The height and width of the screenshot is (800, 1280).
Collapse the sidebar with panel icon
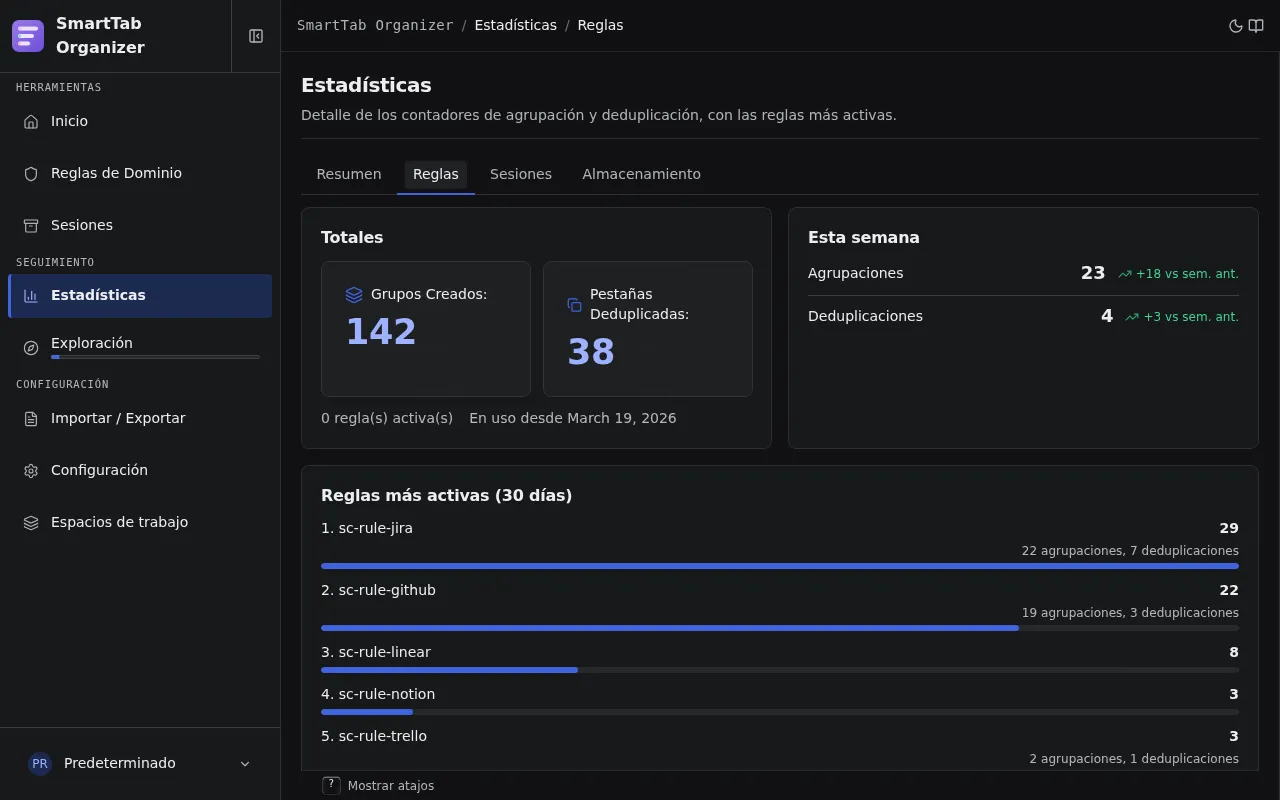[x=256, y=36]
